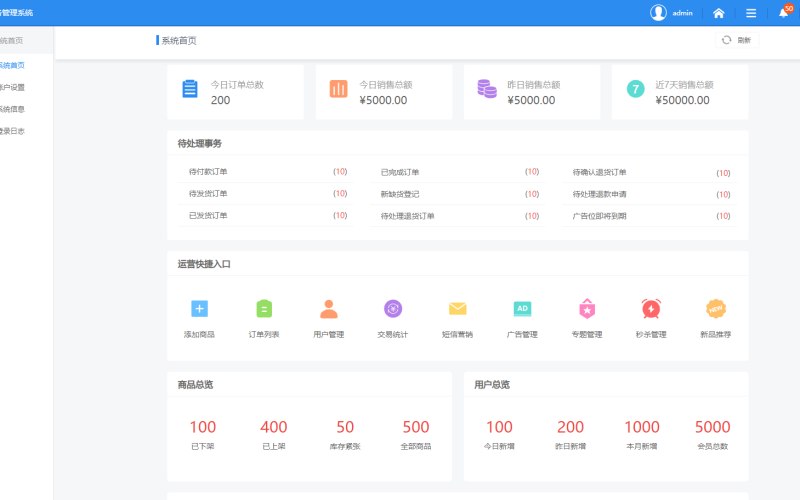Viewport: 800px width, 500px height.
Task: Open 新品推荐 orange NEW badge icon
Action: (x=716, y=309)
